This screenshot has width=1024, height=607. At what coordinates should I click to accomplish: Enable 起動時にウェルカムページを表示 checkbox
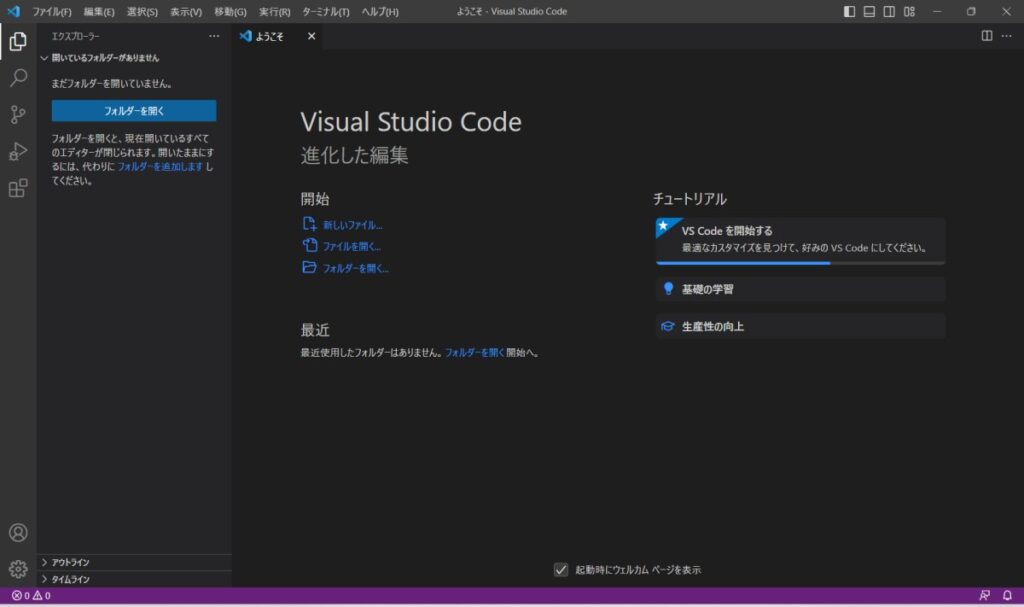562,569
